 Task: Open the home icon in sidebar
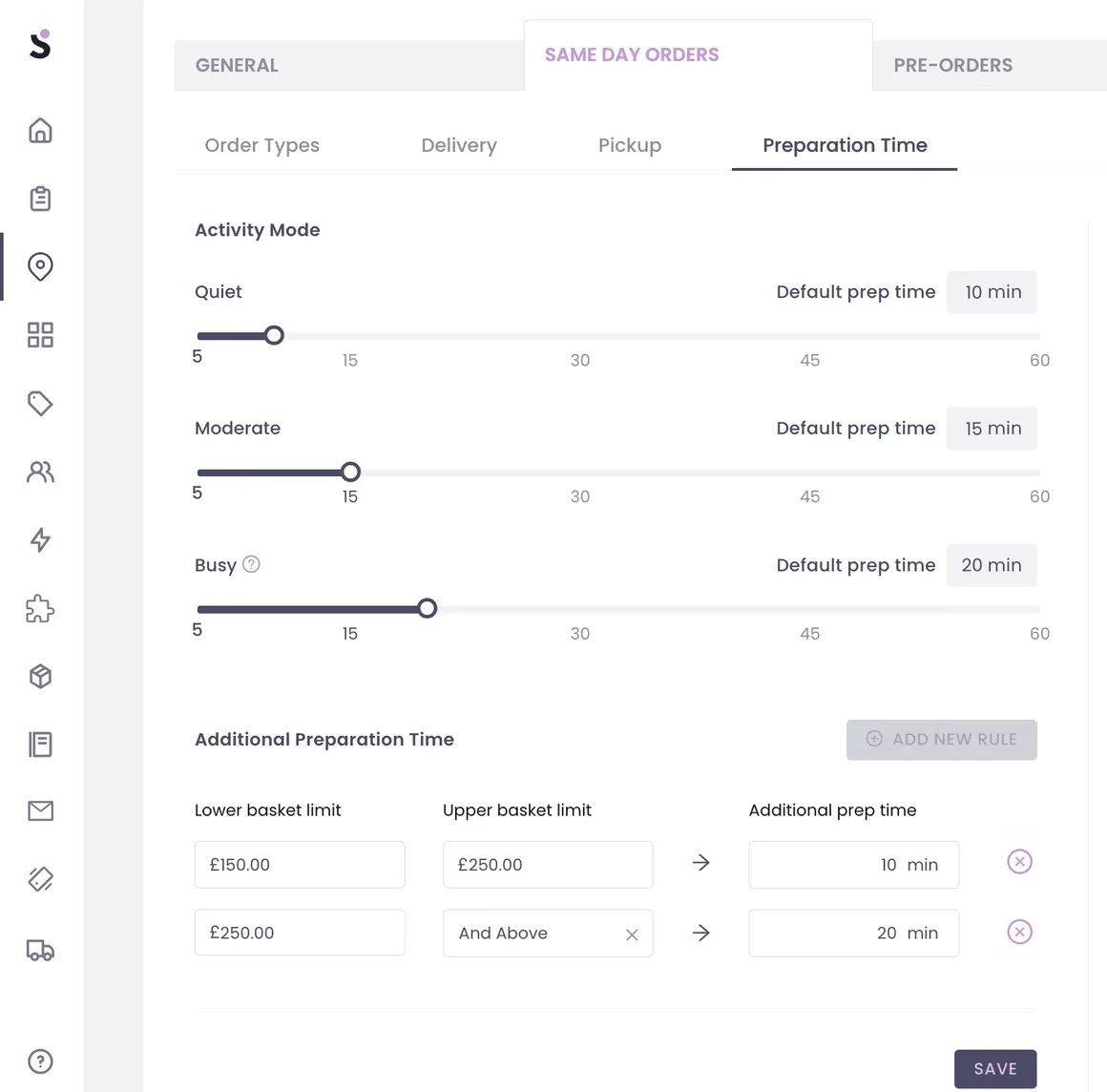point(40,131)
